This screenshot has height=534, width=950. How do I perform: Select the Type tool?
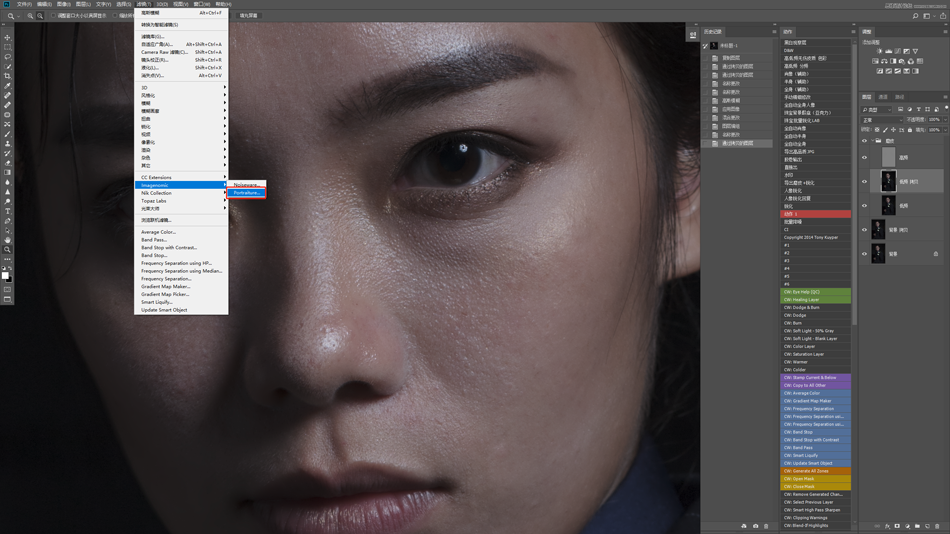[7, 211]
